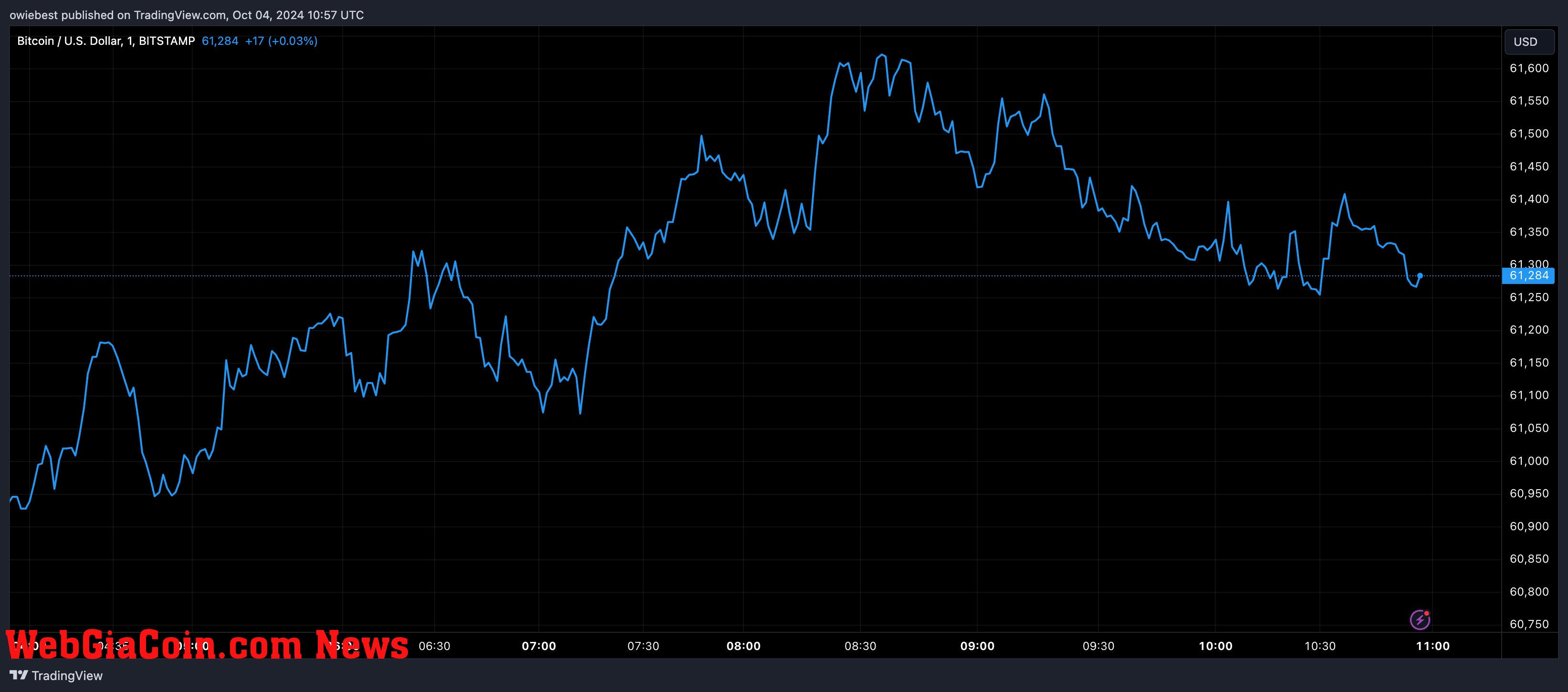Click the 08:00 time axis label
The image size is (1568, 692).
(743, 646)
